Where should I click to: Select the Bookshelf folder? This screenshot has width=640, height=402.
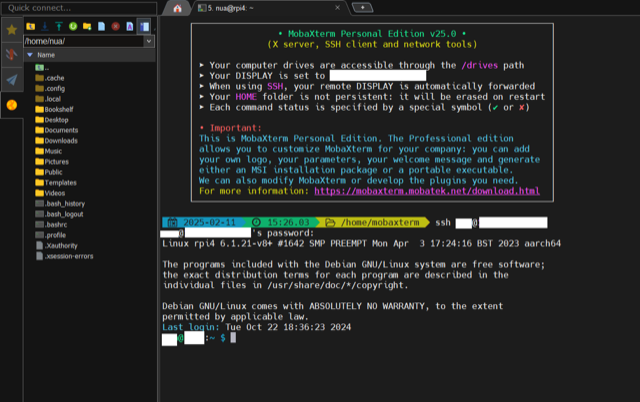(x=54, y=109)
